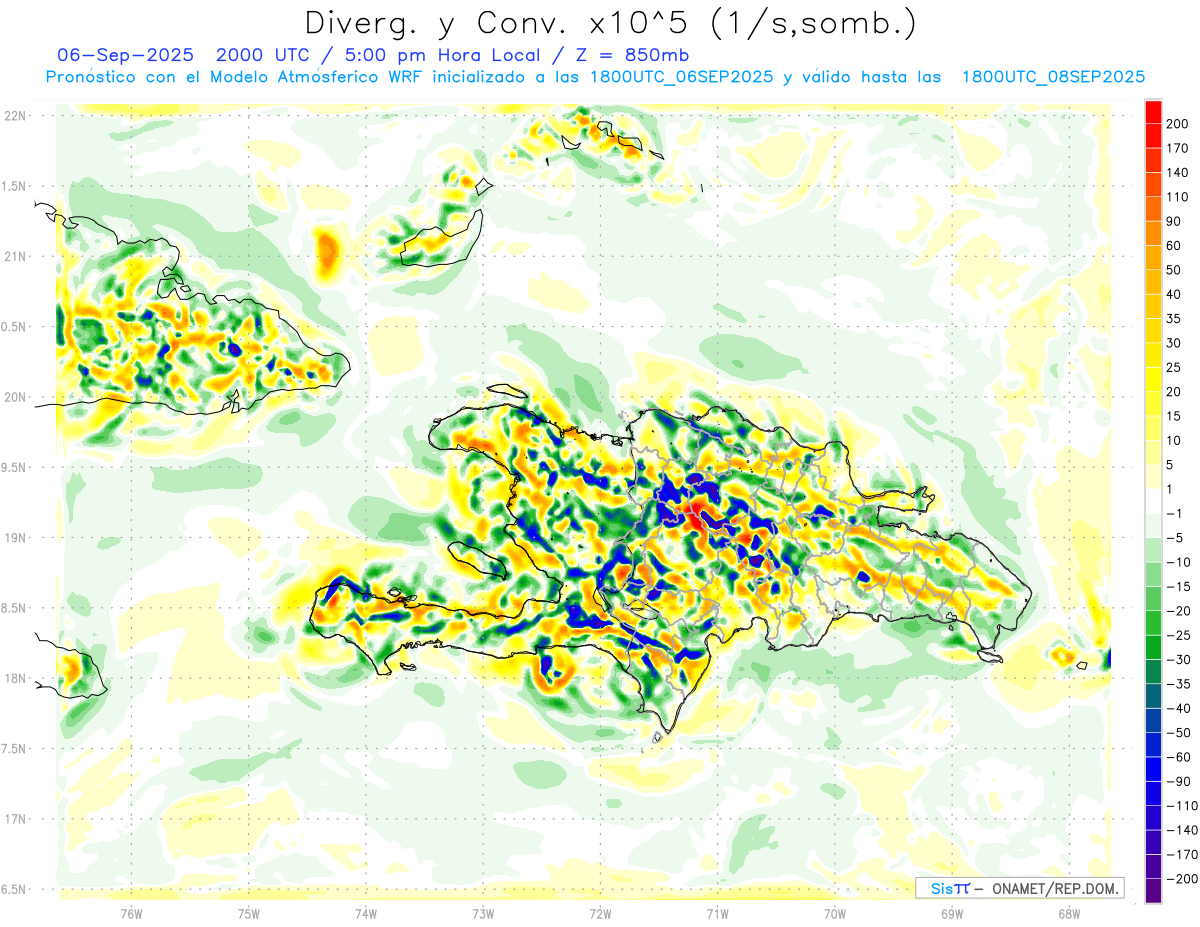Image resolution: width=1200 pixels, height=927 pixels.
Task: Click the longitude label '72W'
Action: pos(600,913)
